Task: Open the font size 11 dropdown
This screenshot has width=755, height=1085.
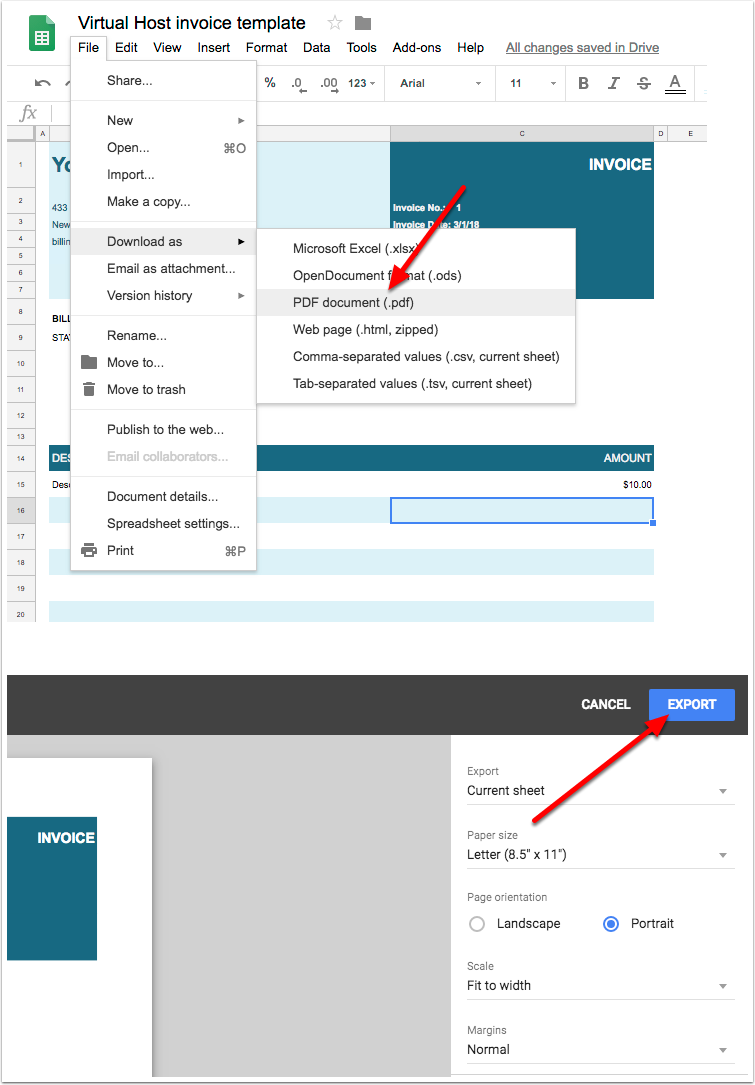Action: click(x=533, y=83)
